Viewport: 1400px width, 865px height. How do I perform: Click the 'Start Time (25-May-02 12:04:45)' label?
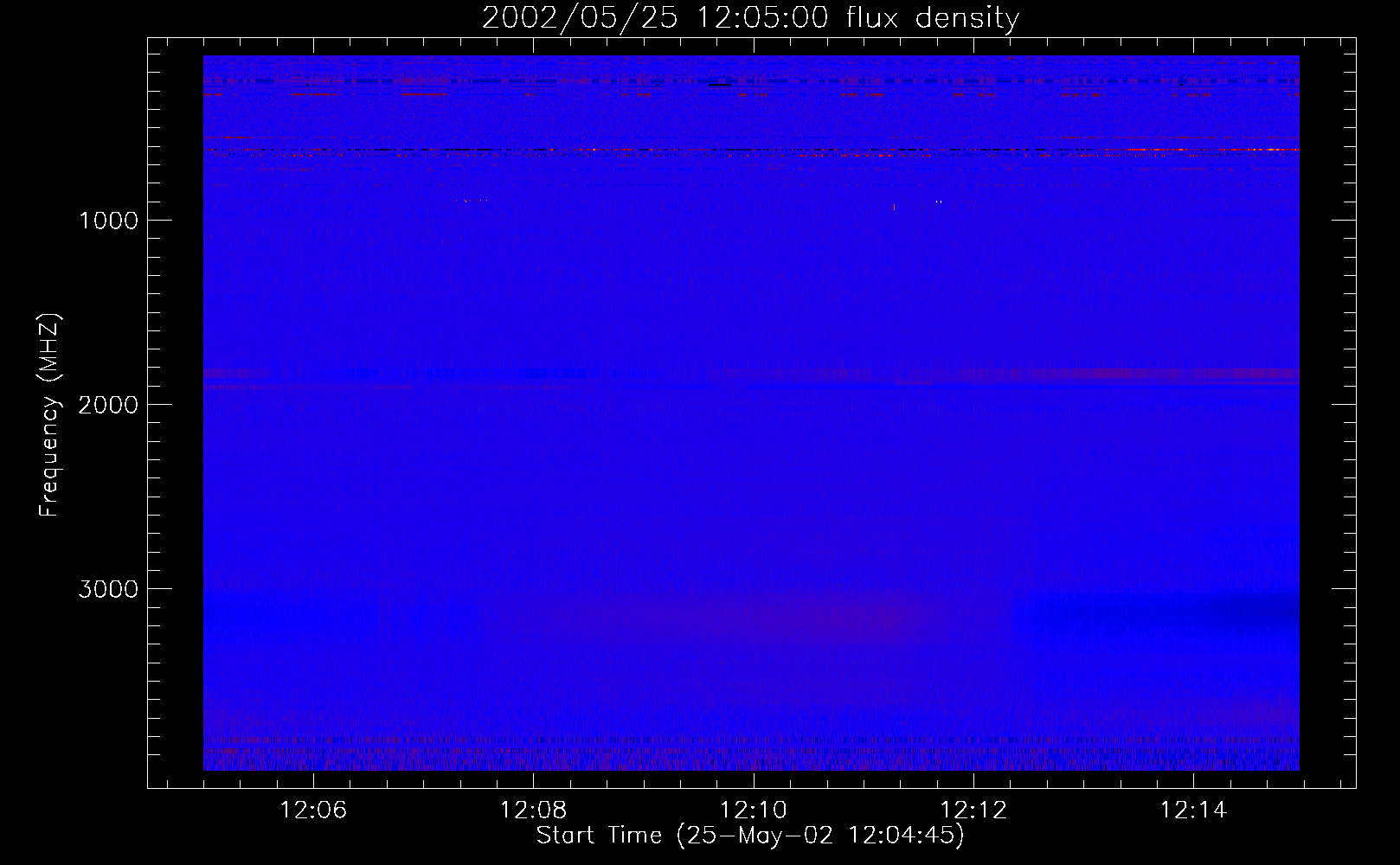point(750,836)
